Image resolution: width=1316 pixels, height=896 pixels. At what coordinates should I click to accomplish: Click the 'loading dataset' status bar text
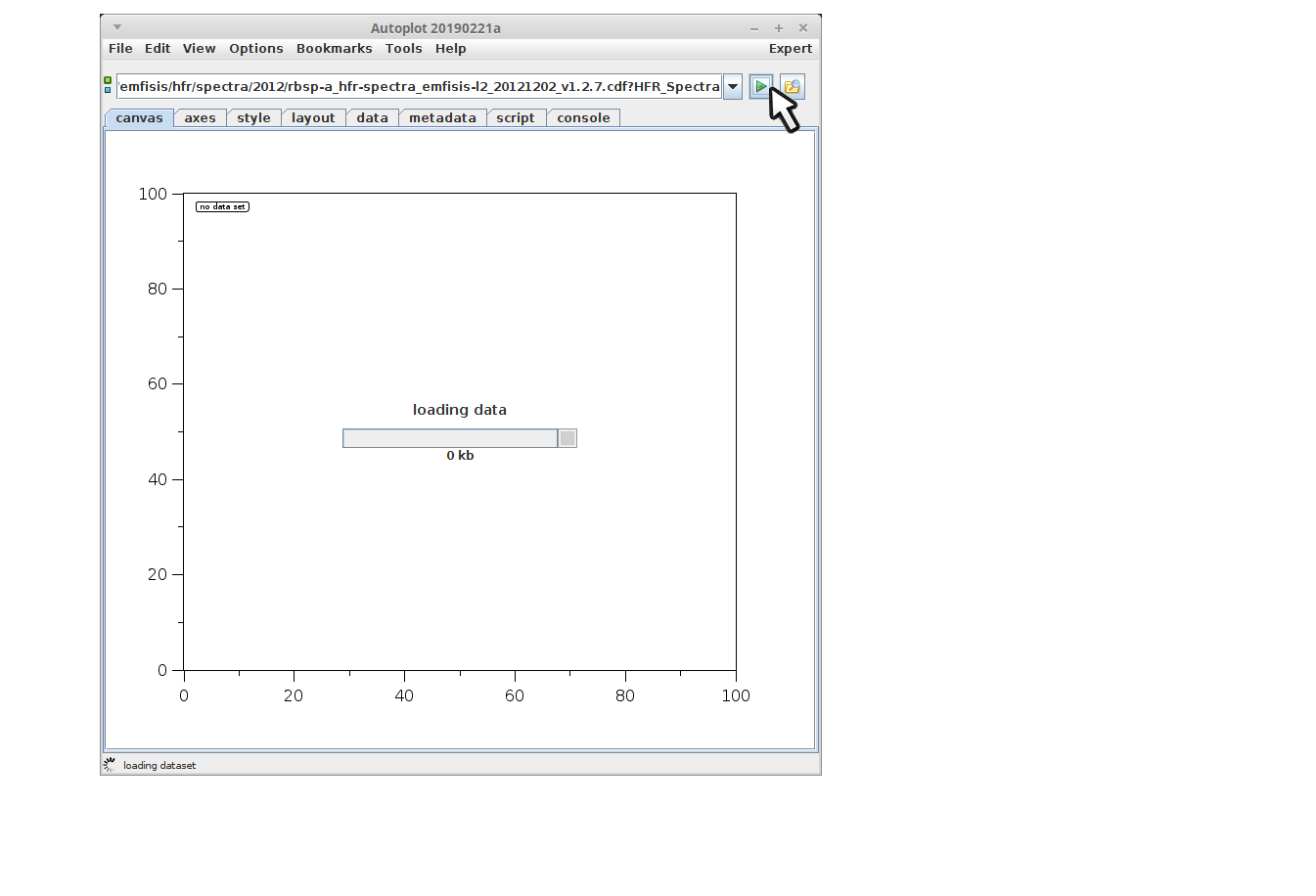(159, 766)
